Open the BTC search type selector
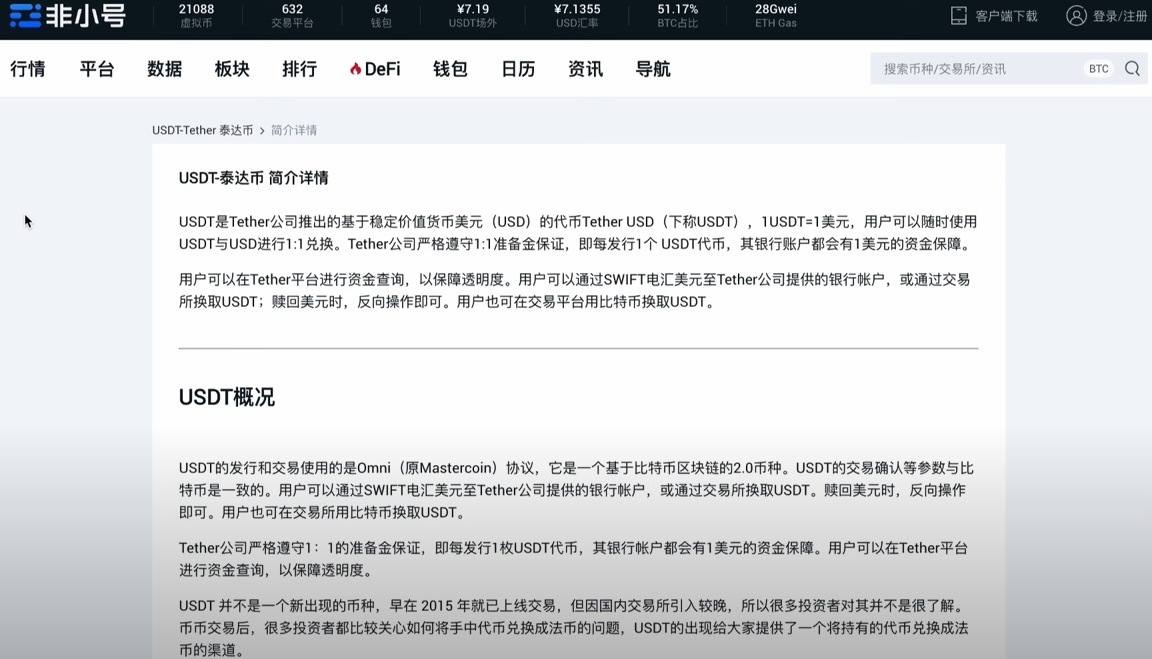The width and height of the screenshot is (1152, 659). tap(1098, 69)
